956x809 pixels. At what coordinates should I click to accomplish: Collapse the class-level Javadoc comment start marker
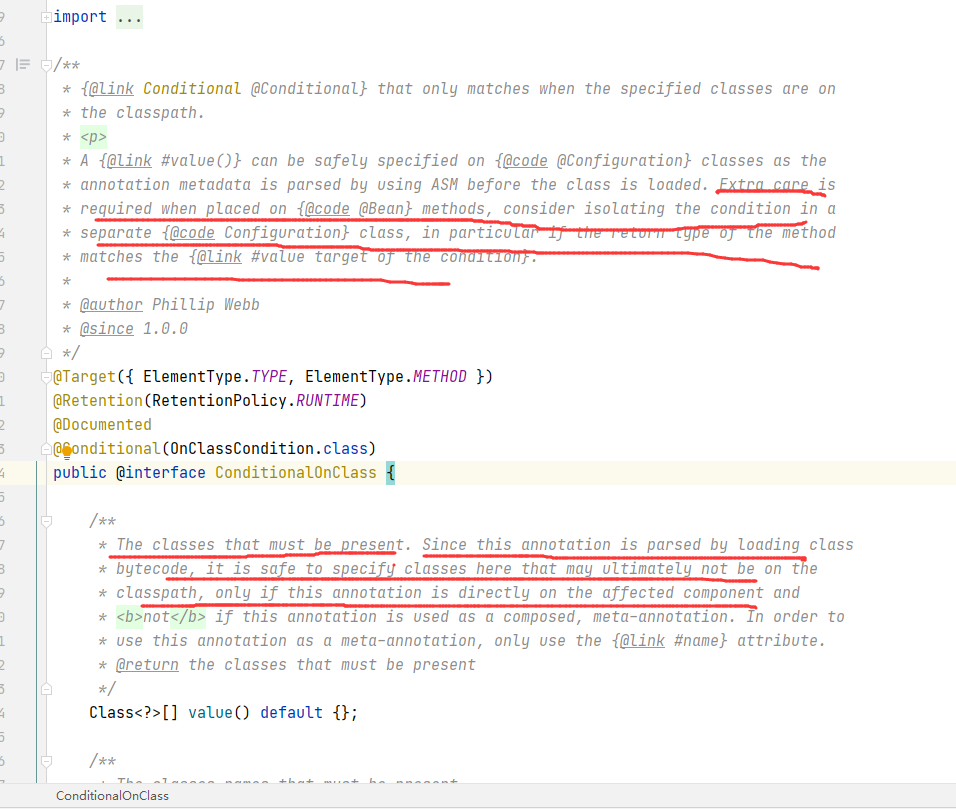(46, 65)
